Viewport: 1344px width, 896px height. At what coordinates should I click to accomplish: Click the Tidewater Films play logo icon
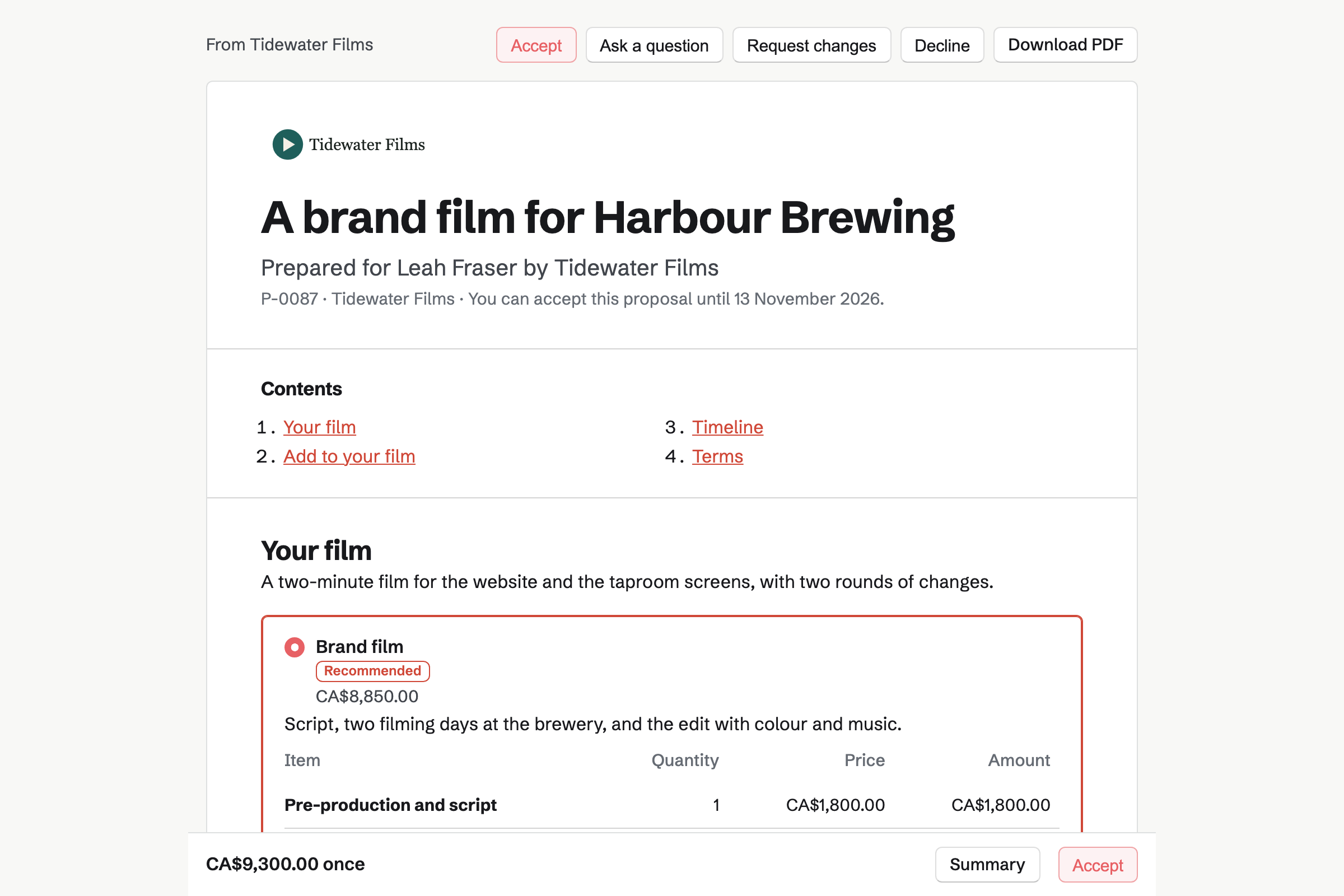287,144
